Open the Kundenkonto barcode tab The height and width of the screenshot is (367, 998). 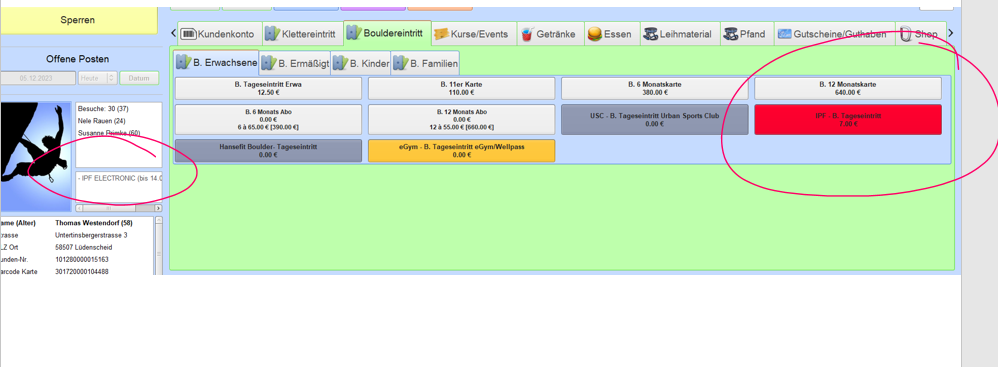pyautogui.click(x=220, y=34)
